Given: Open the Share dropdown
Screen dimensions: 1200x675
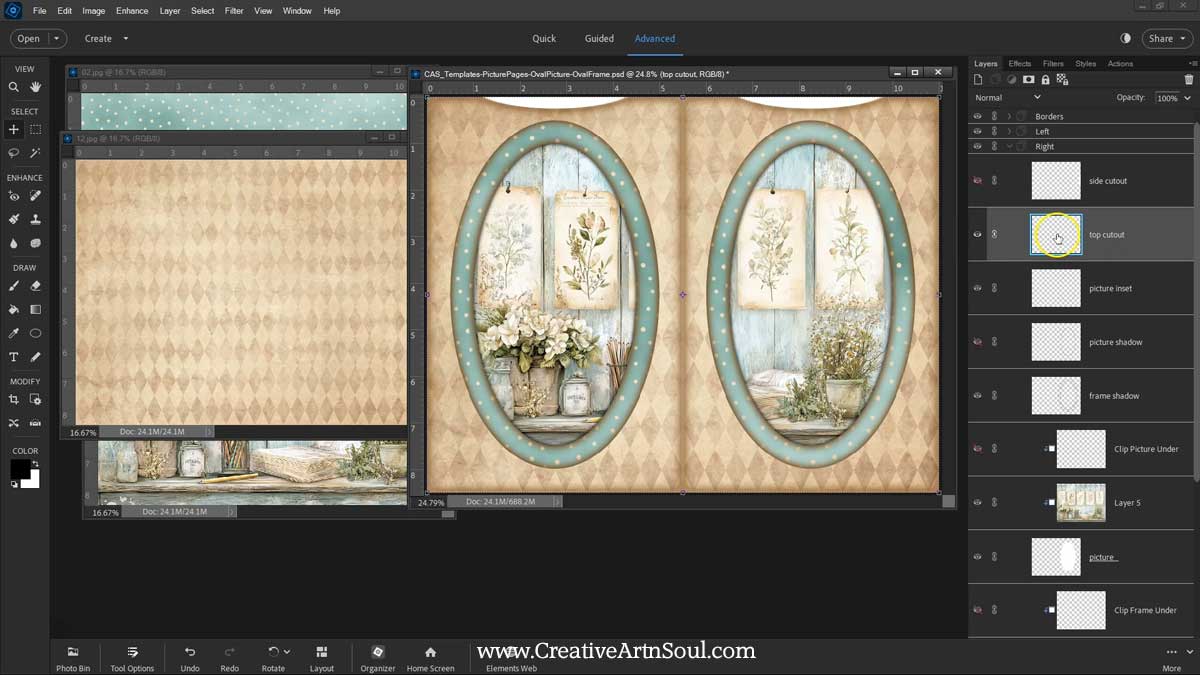Looking at the screenshot, I should tap(1165, 39).
